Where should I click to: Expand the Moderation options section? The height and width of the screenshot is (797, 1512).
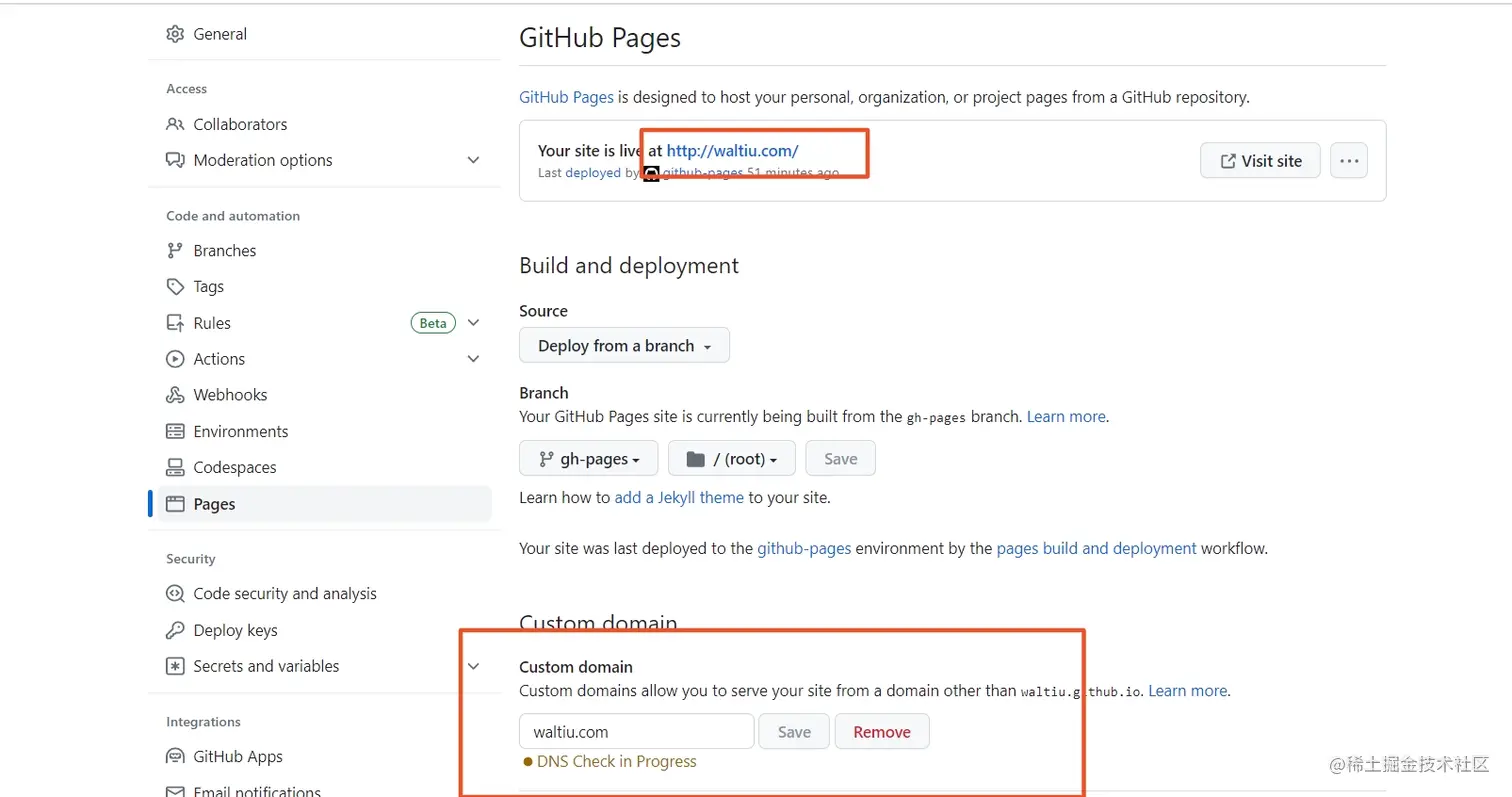coord(474,160)
